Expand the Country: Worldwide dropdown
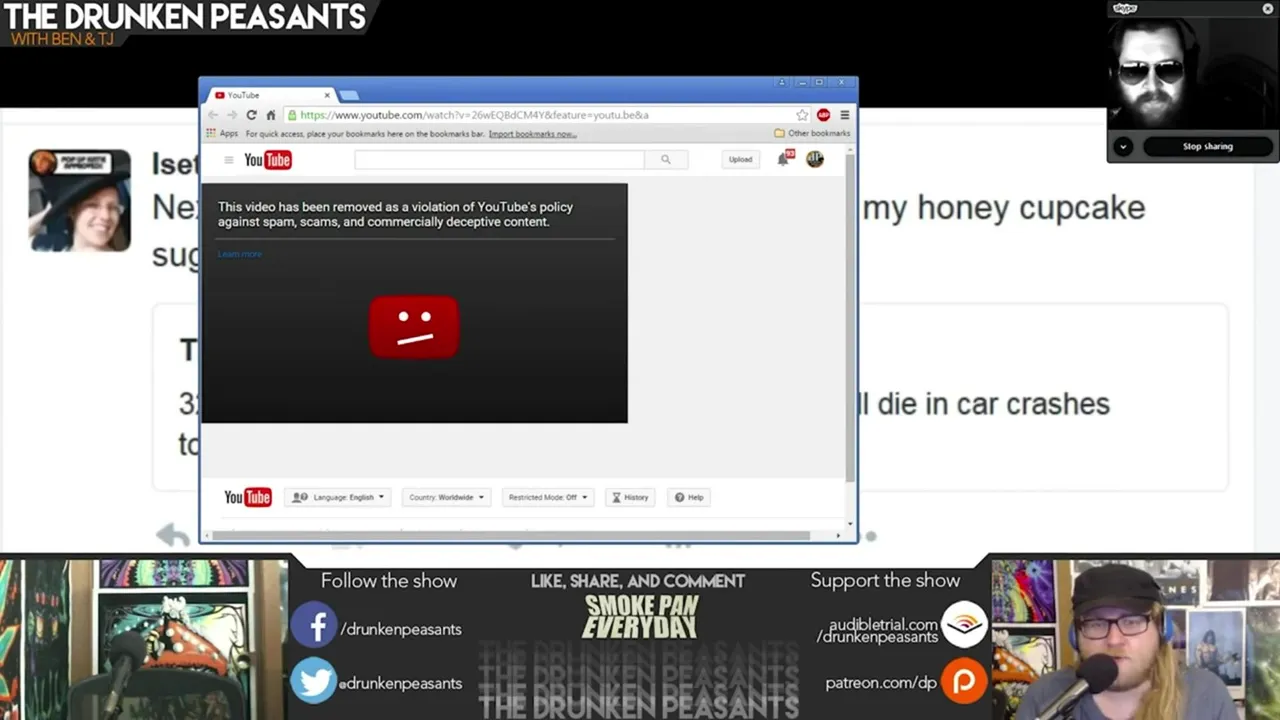This screenshot has height=720, width=1280. 446,497
